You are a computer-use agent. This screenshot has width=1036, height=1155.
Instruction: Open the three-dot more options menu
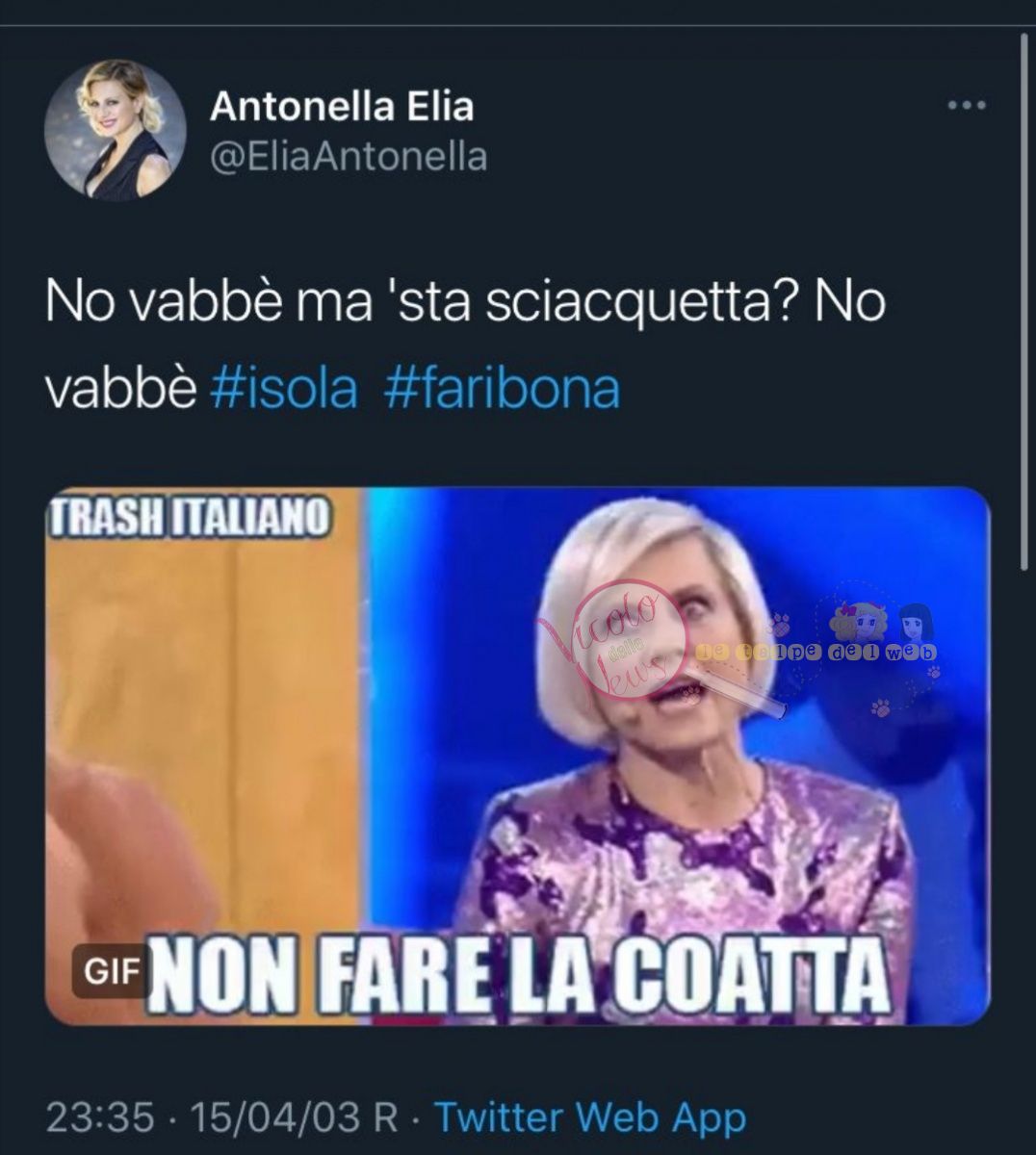pyautogui.click(x=966, y=105)
